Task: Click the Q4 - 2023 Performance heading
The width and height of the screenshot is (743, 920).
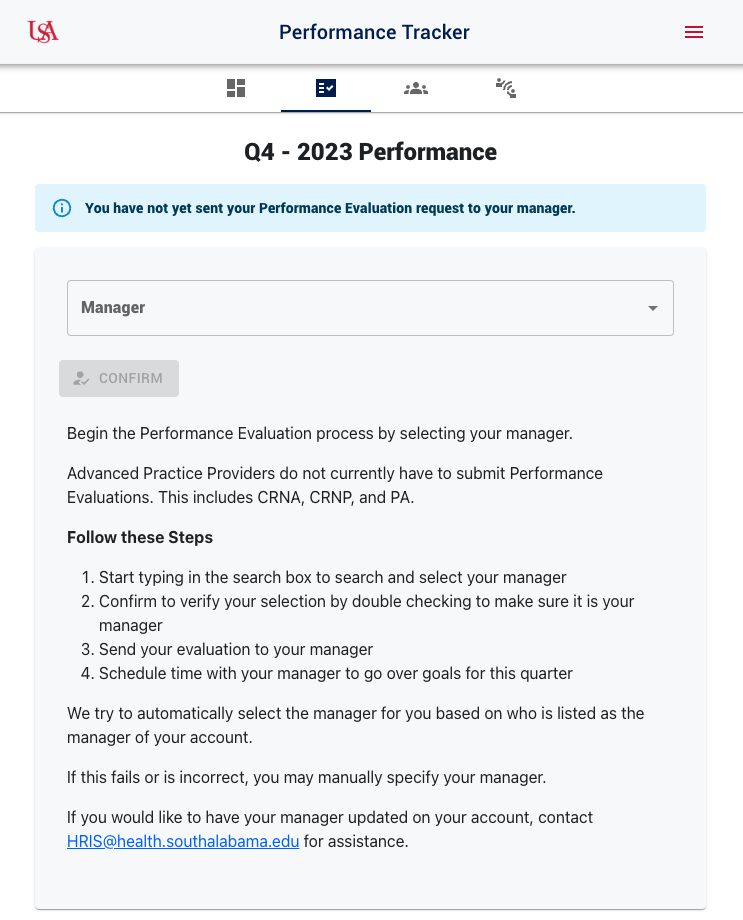Action: [371, 152]
